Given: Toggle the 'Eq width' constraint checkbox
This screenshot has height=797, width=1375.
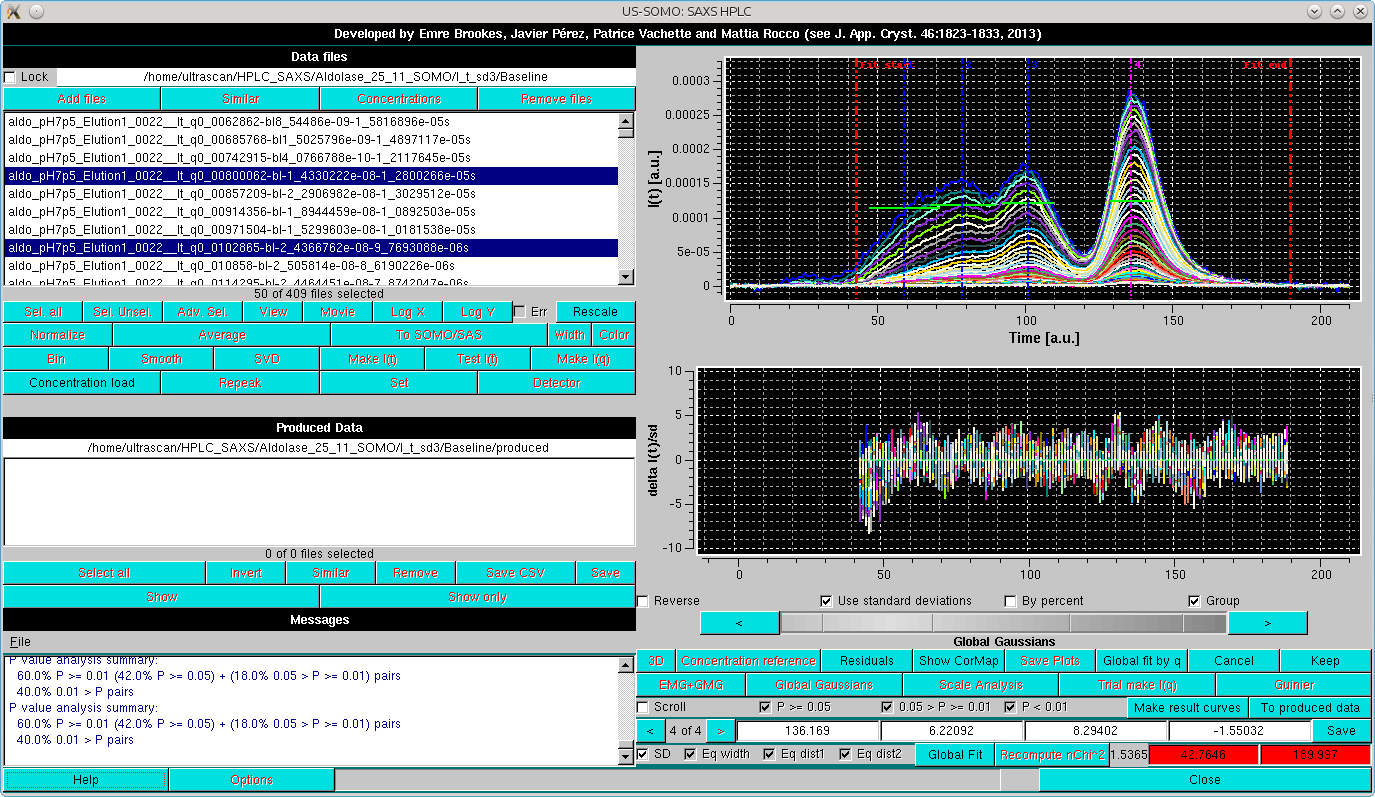Looking at the screenshot, I should click(689, 754).
